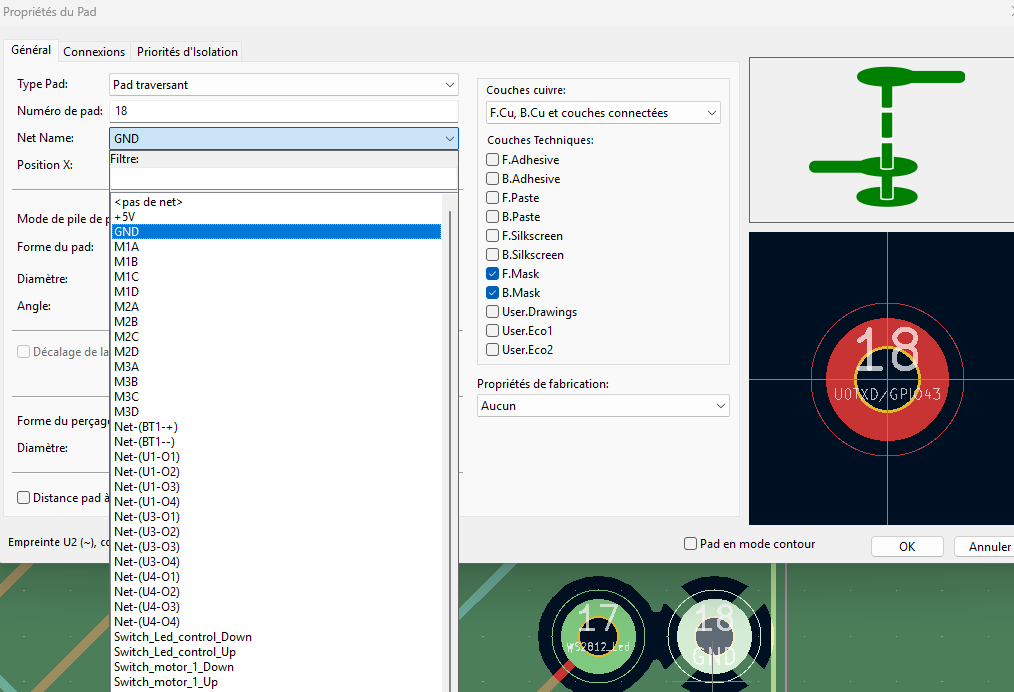Image resolution: width=1014 pixels, height=692 pixels.
Task: Enable Pad en mode contour
Action: click(x=691, y=544)
